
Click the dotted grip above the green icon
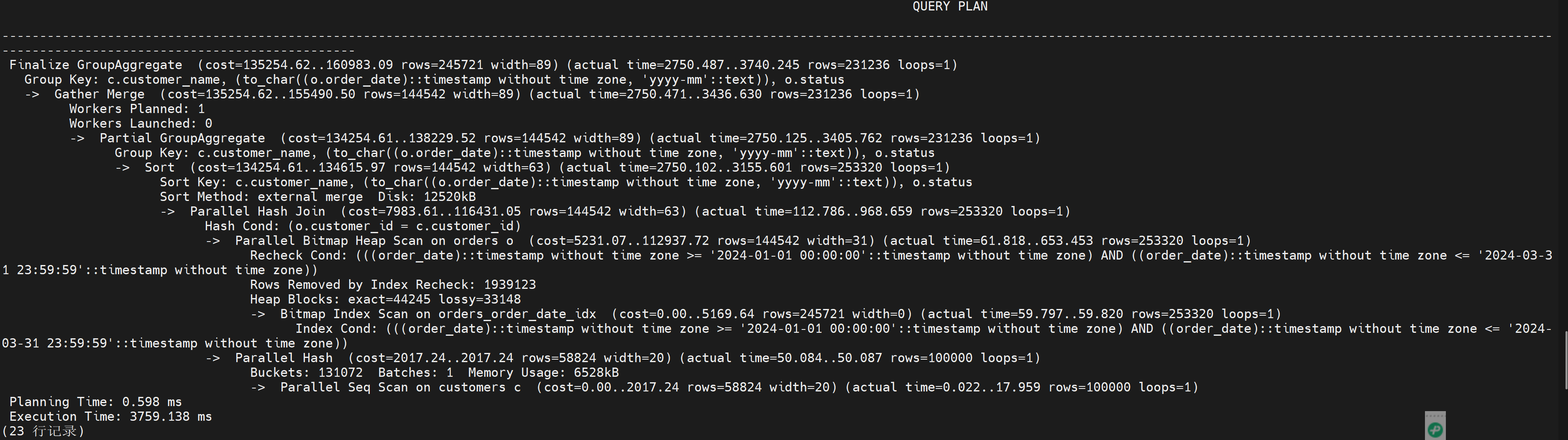pyautogui.click(x=1435, y=416)
